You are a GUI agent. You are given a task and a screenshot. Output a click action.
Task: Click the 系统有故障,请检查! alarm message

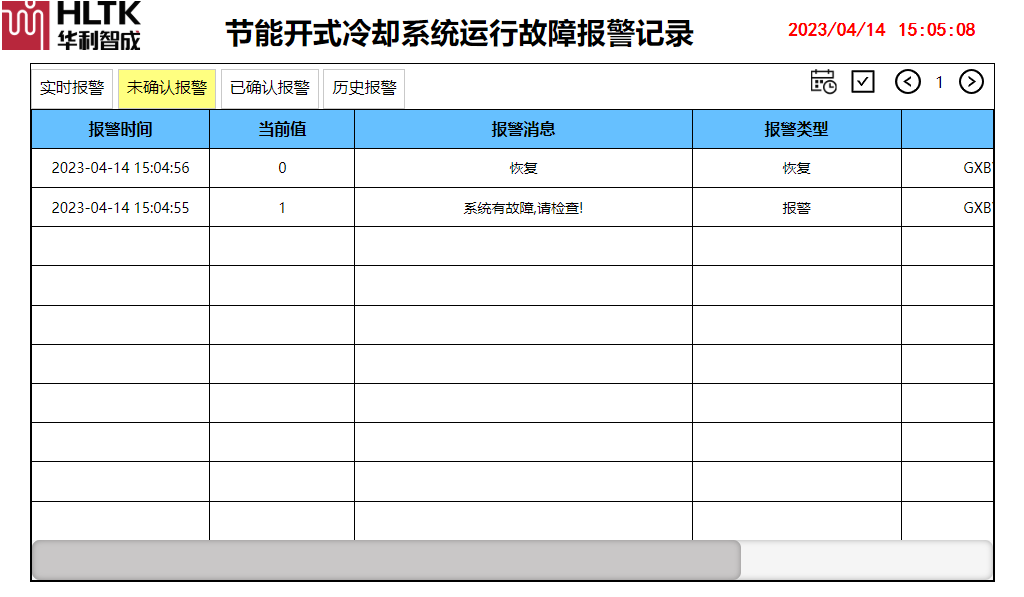(x=523, y=208)
